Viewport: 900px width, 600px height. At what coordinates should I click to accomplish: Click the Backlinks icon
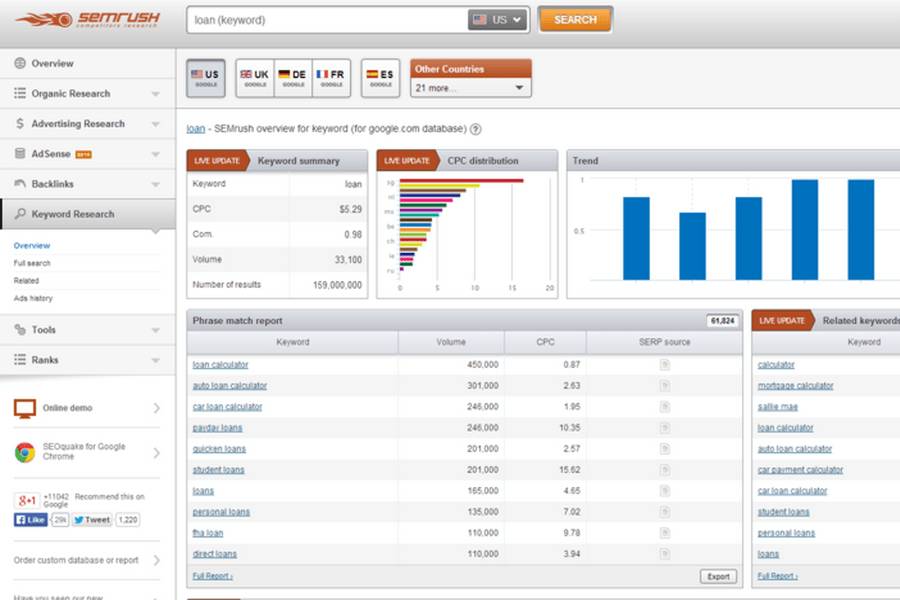[x=20, y=184]
